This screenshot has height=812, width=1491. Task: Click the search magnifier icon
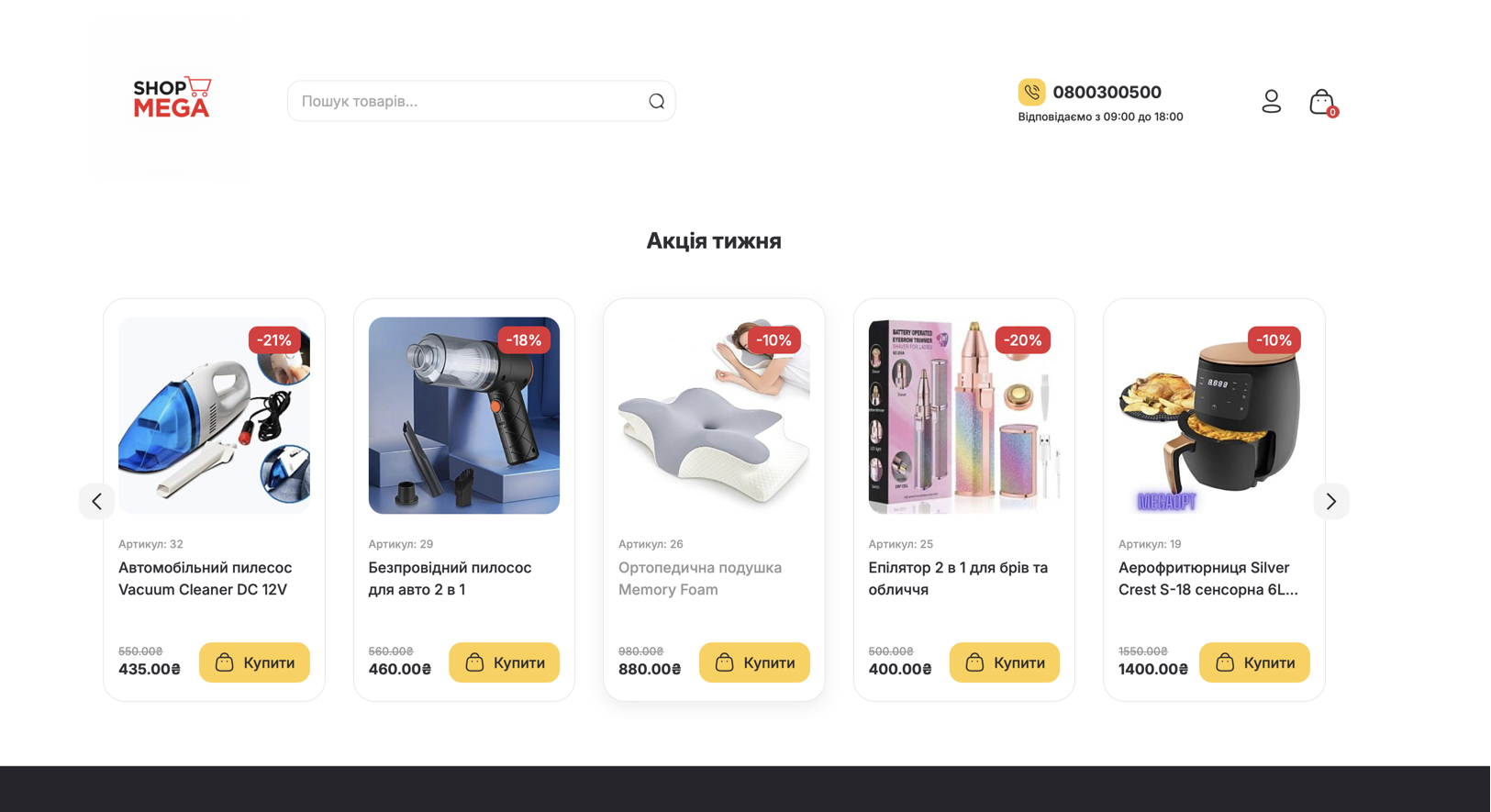(x=656, y=101)
